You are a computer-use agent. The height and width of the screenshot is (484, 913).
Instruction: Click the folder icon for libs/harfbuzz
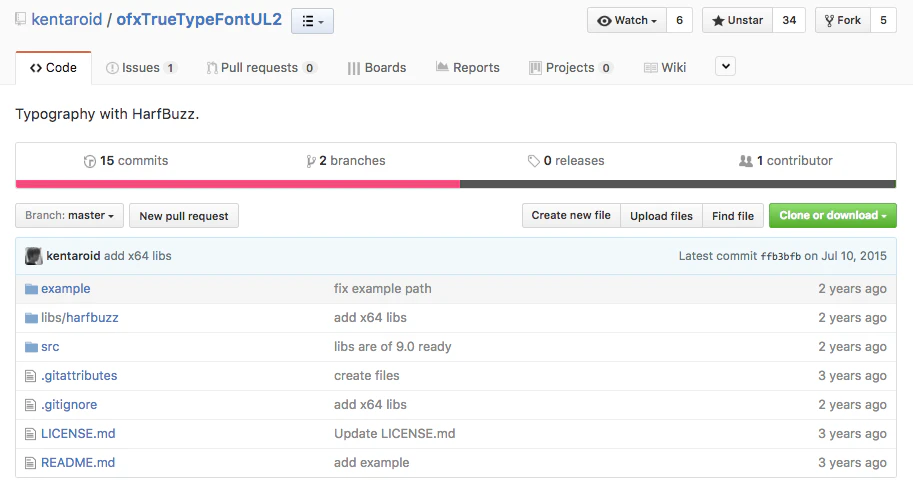[31, 318]
